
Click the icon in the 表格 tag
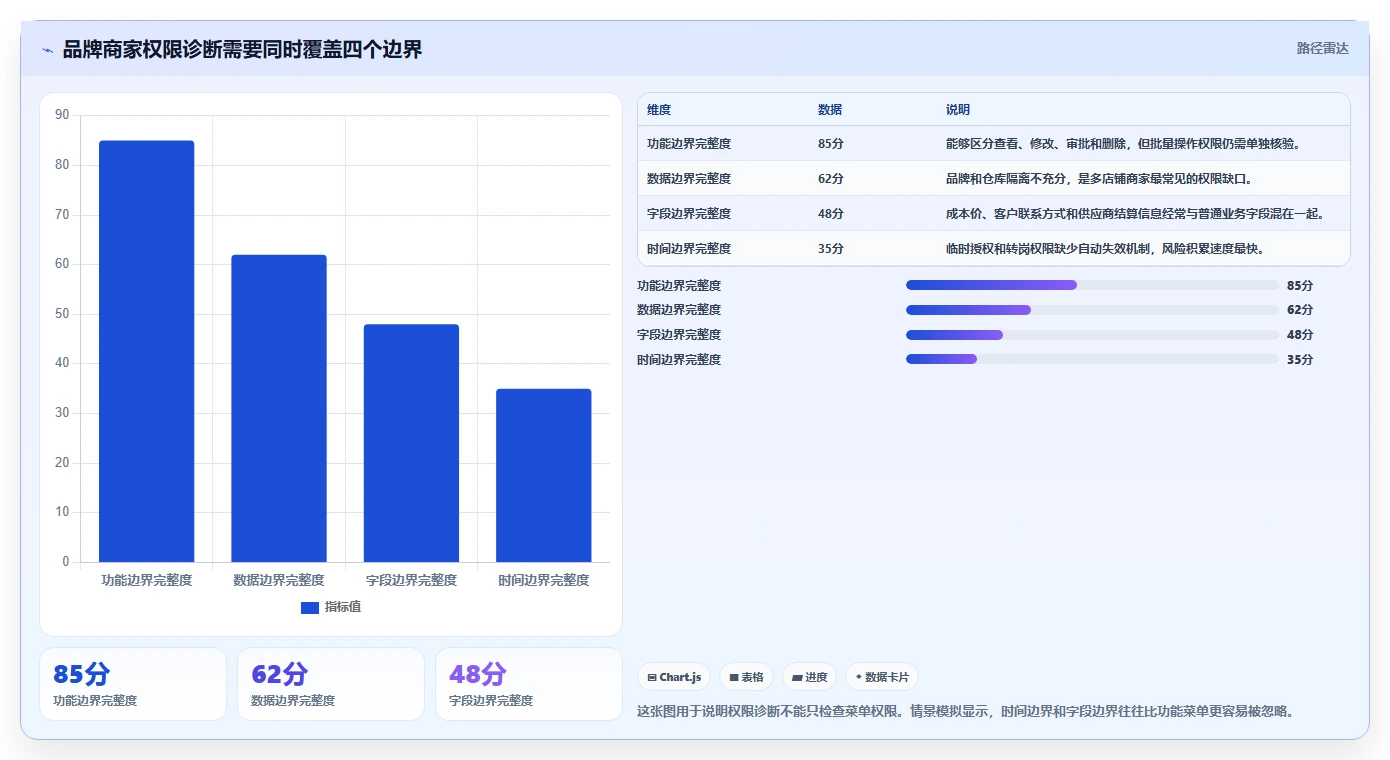[x=734, y=678]
